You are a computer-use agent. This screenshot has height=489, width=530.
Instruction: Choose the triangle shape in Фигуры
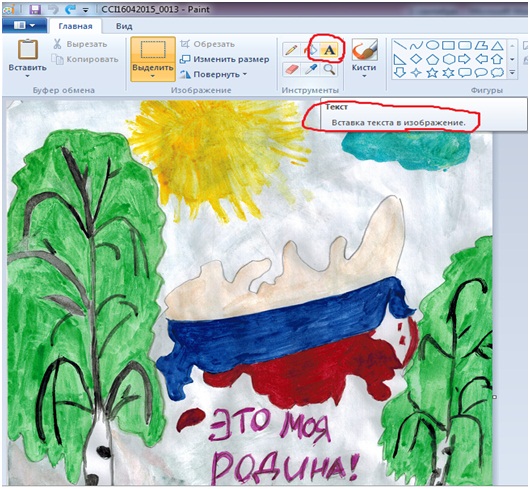tap(497, 46)
